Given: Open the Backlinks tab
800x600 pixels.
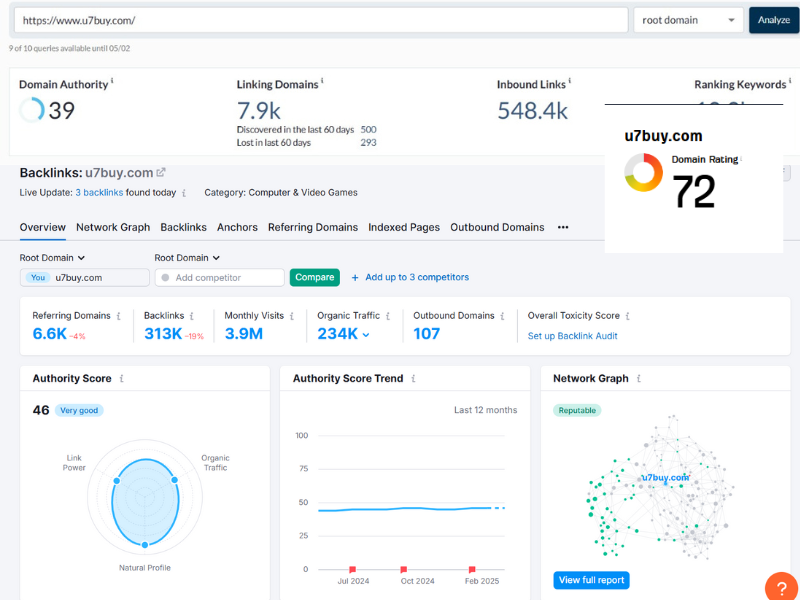Looking at the screenshot, I should (x=184, y=227).
